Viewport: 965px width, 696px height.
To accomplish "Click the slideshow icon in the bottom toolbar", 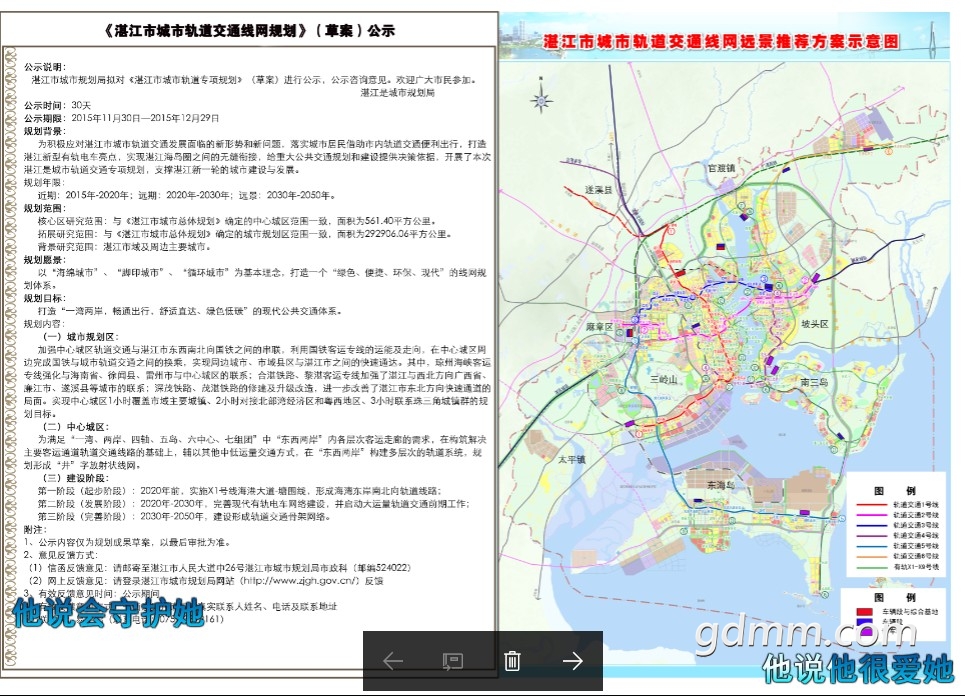I will tap(452, 662).
